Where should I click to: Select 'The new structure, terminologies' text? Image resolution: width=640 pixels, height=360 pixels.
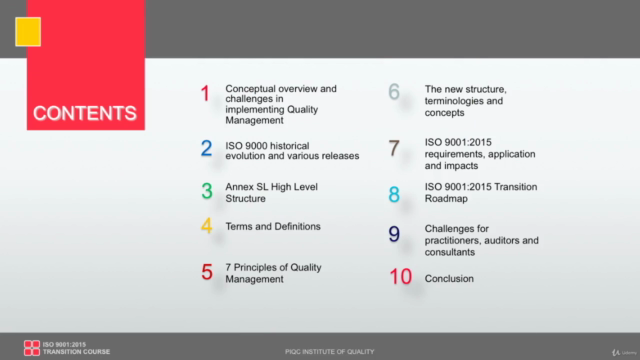pos(466,101)
